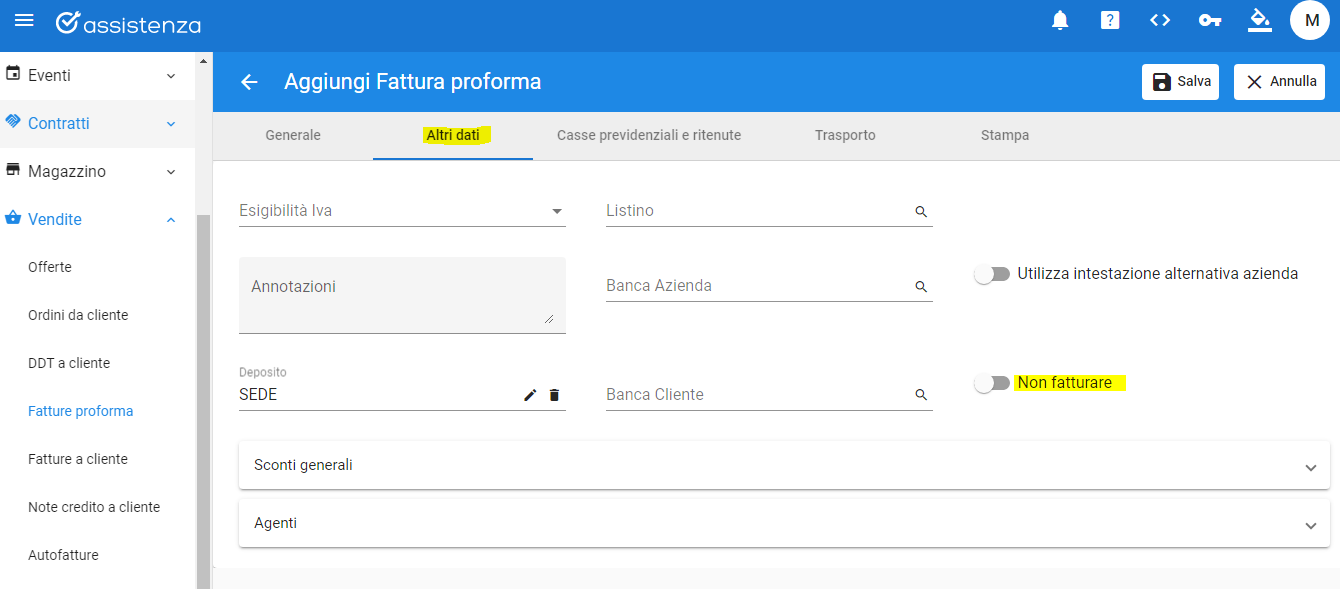This screenshot has width=1340, height=589.
Task: Open the hamburger navigation menu
Action: pos(24,21)
